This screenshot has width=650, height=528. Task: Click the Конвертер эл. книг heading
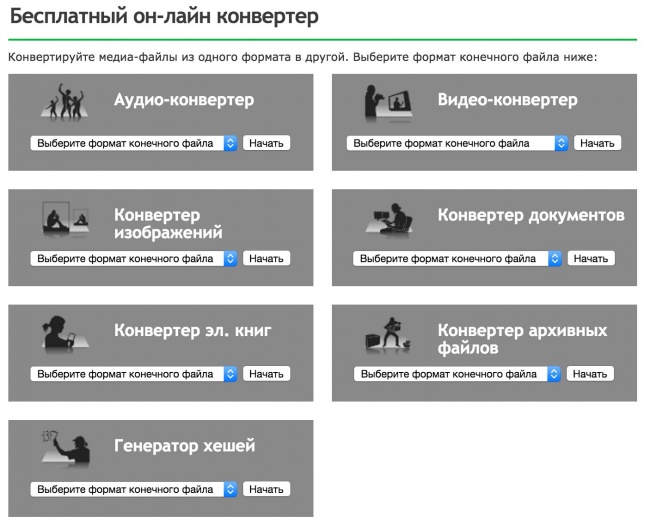(192, 330)
